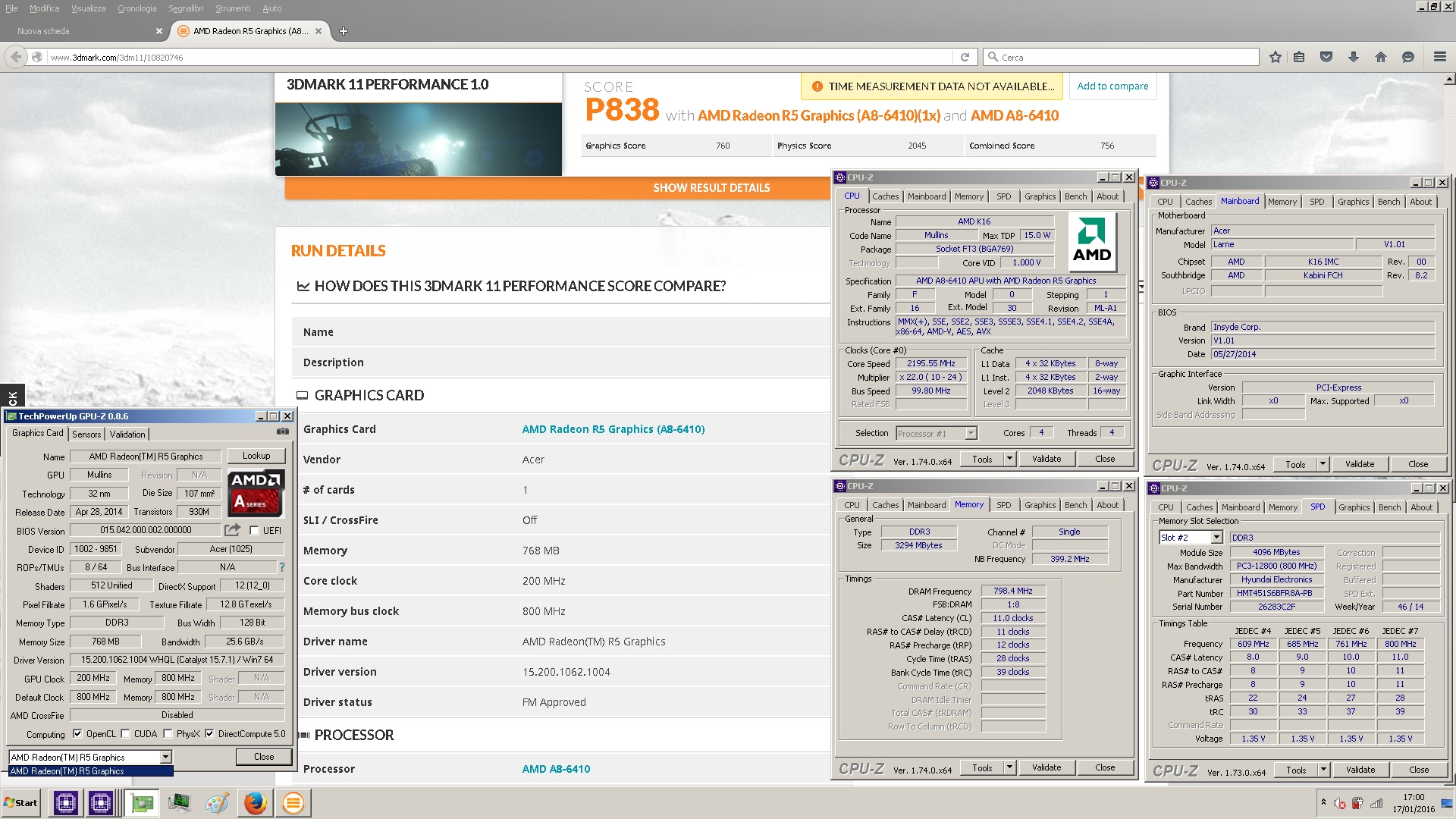
Task: Toggle the CUDA checkbox
Action: click(x=125, y=733)
